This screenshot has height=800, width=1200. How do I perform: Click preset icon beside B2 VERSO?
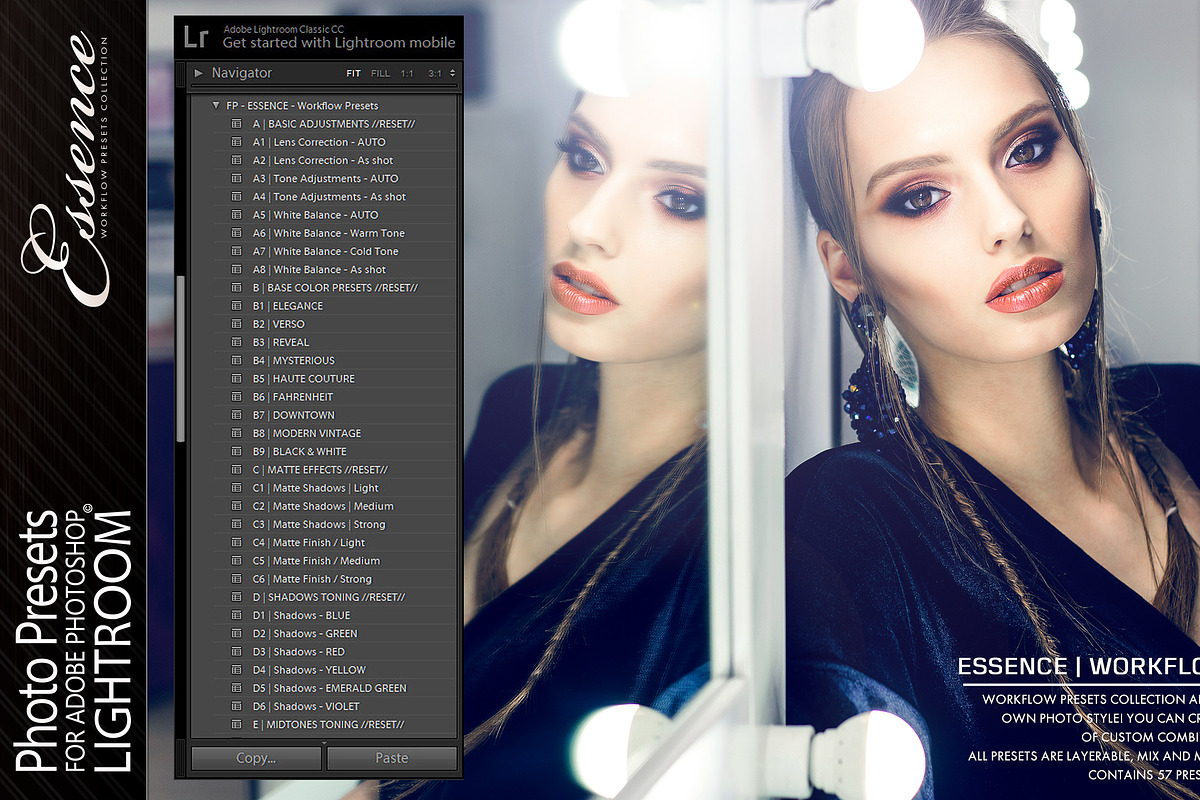[x=237, y=324]
